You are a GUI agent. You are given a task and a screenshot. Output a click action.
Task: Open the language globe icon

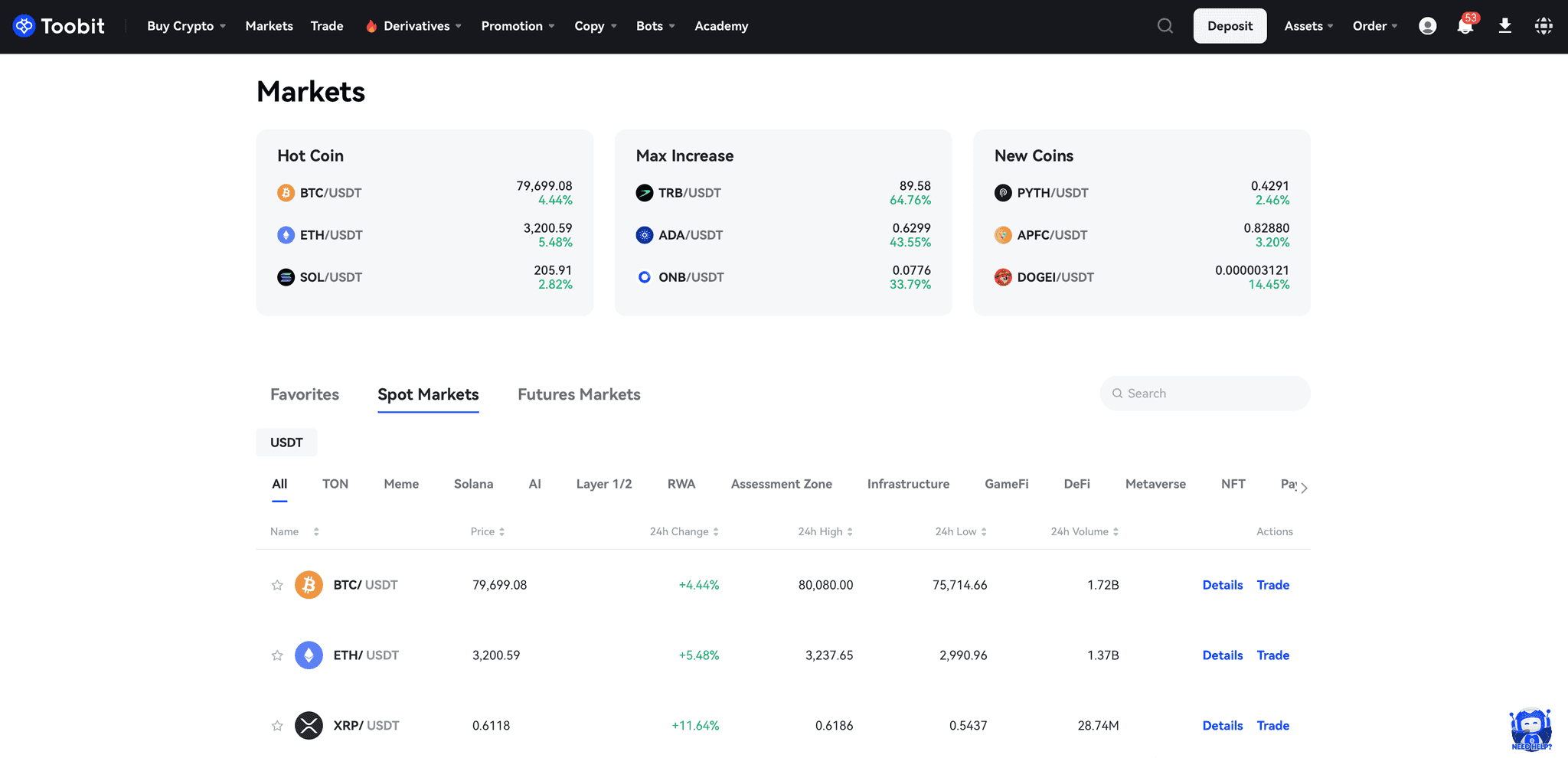pyautogui.click(x=1543, y=26)
